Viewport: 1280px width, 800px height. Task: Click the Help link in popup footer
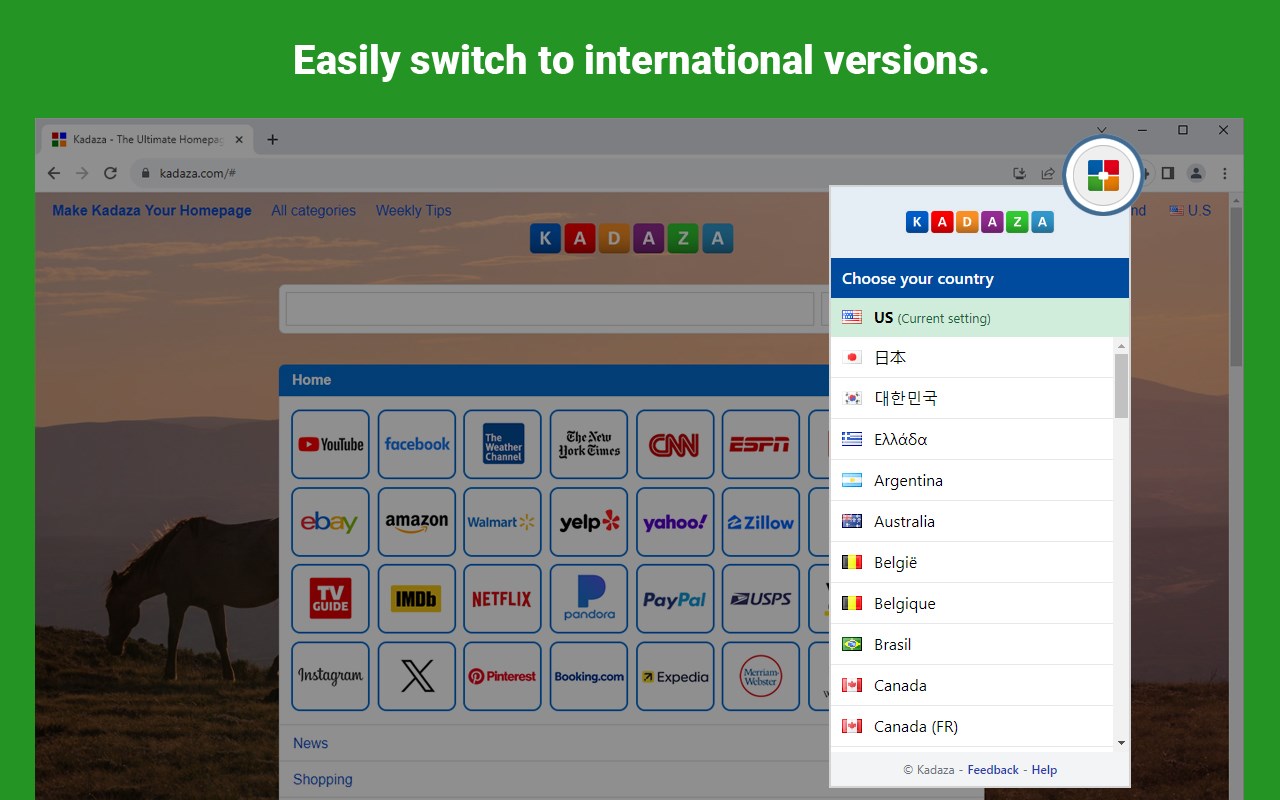point(1044,770)
